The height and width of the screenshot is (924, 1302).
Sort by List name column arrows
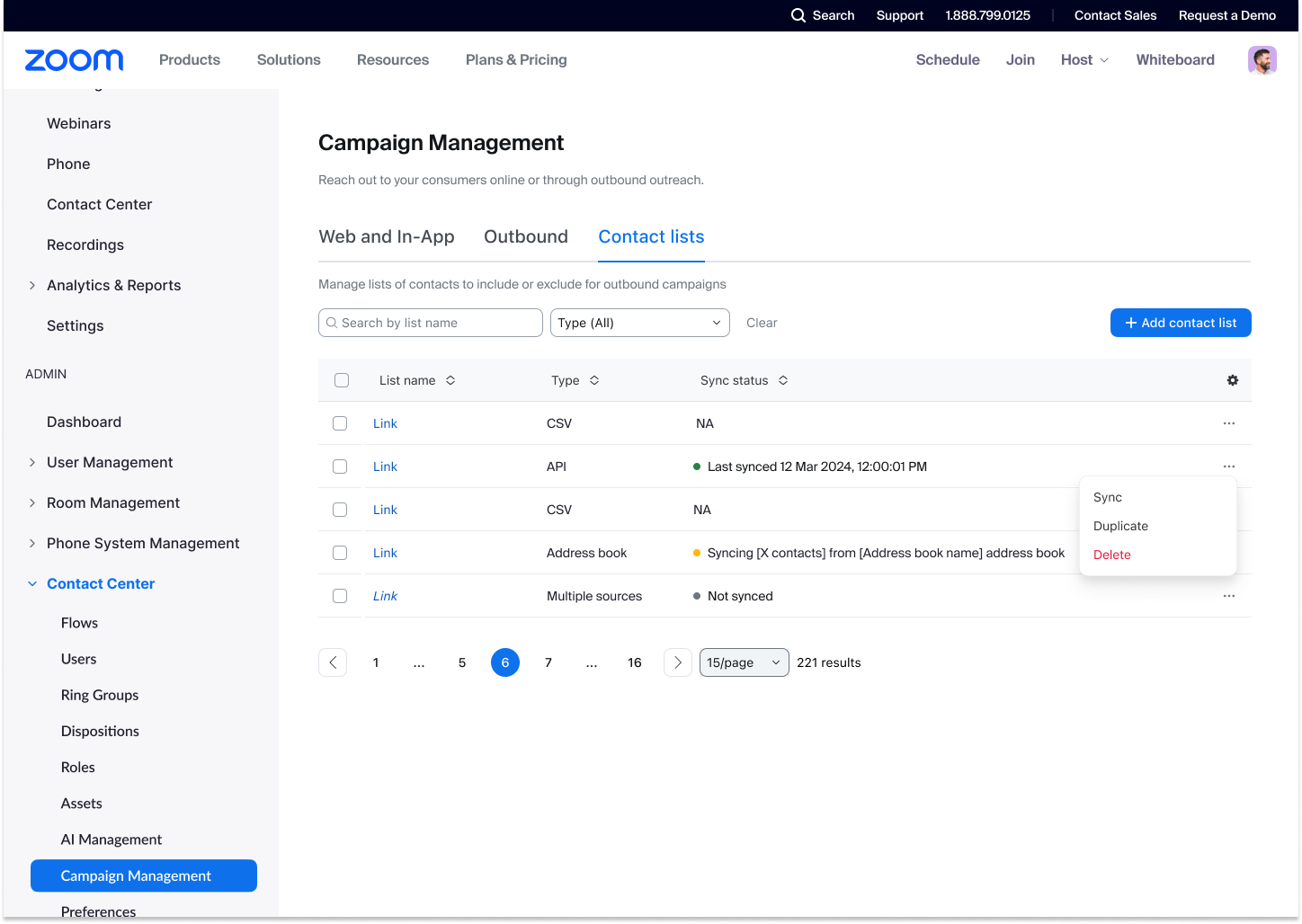point(450,380)
